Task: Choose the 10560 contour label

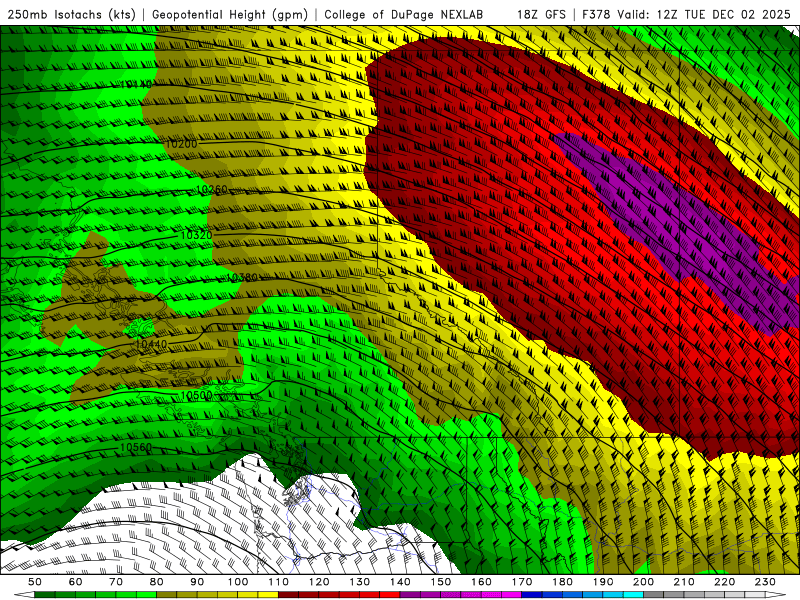Action: [136, 447]
